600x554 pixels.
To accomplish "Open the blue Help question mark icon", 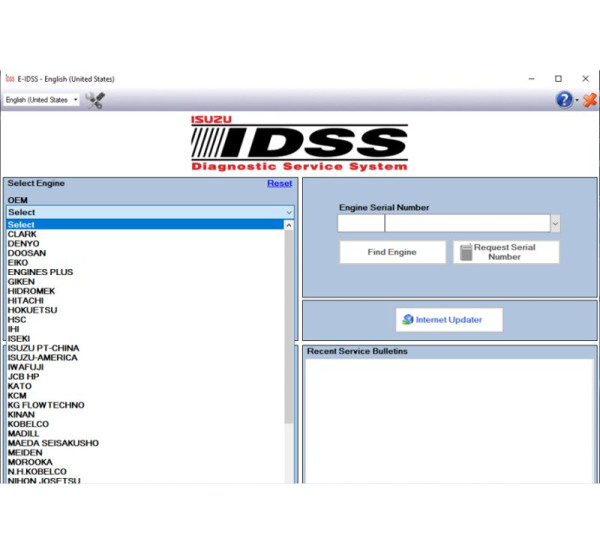I will coord(564,100).
